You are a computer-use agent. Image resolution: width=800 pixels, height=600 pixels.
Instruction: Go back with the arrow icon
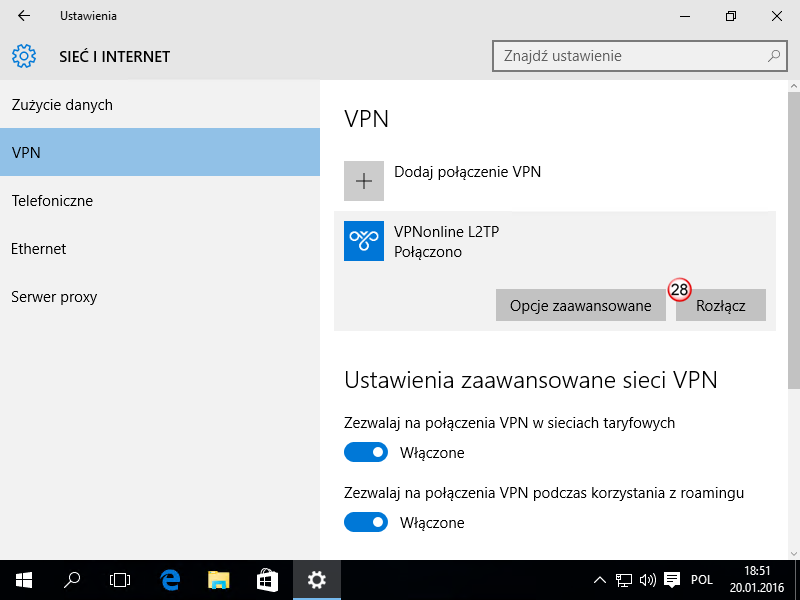[x=23, y=16]
